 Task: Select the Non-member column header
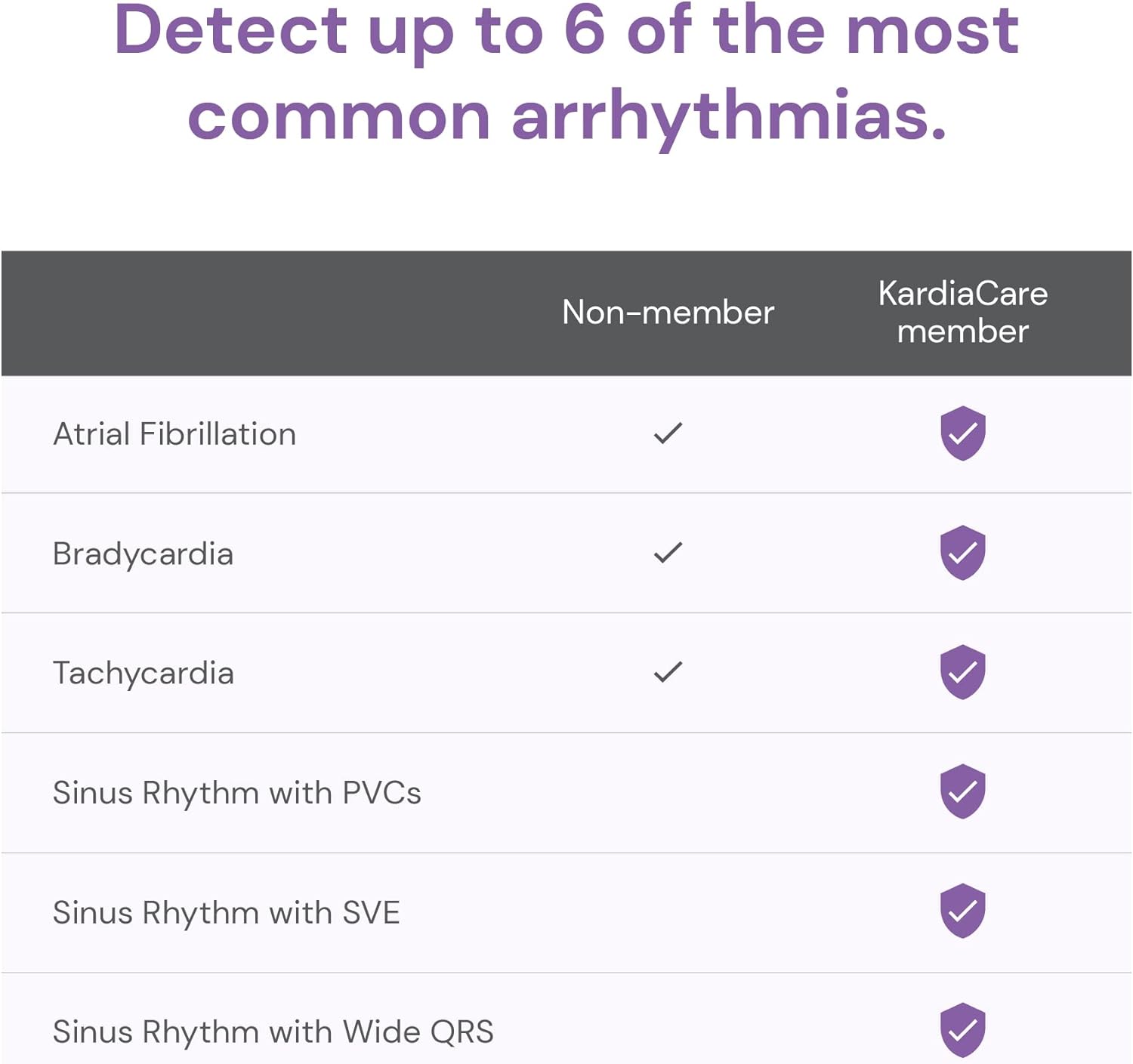click(x=668, y=313)
